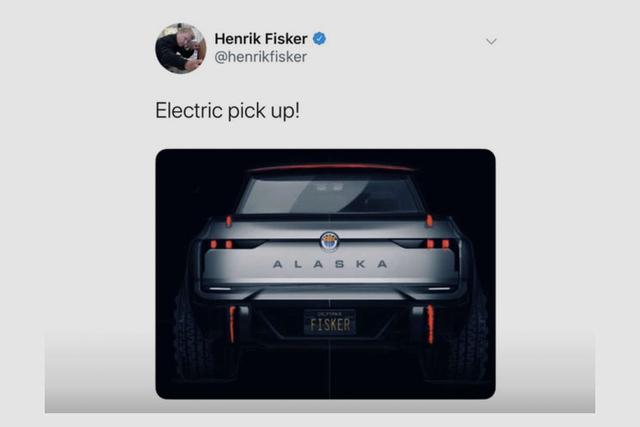640x427 pixels.
Task: Click the left vertical red bumper light
Action: [x=232, y=324]
